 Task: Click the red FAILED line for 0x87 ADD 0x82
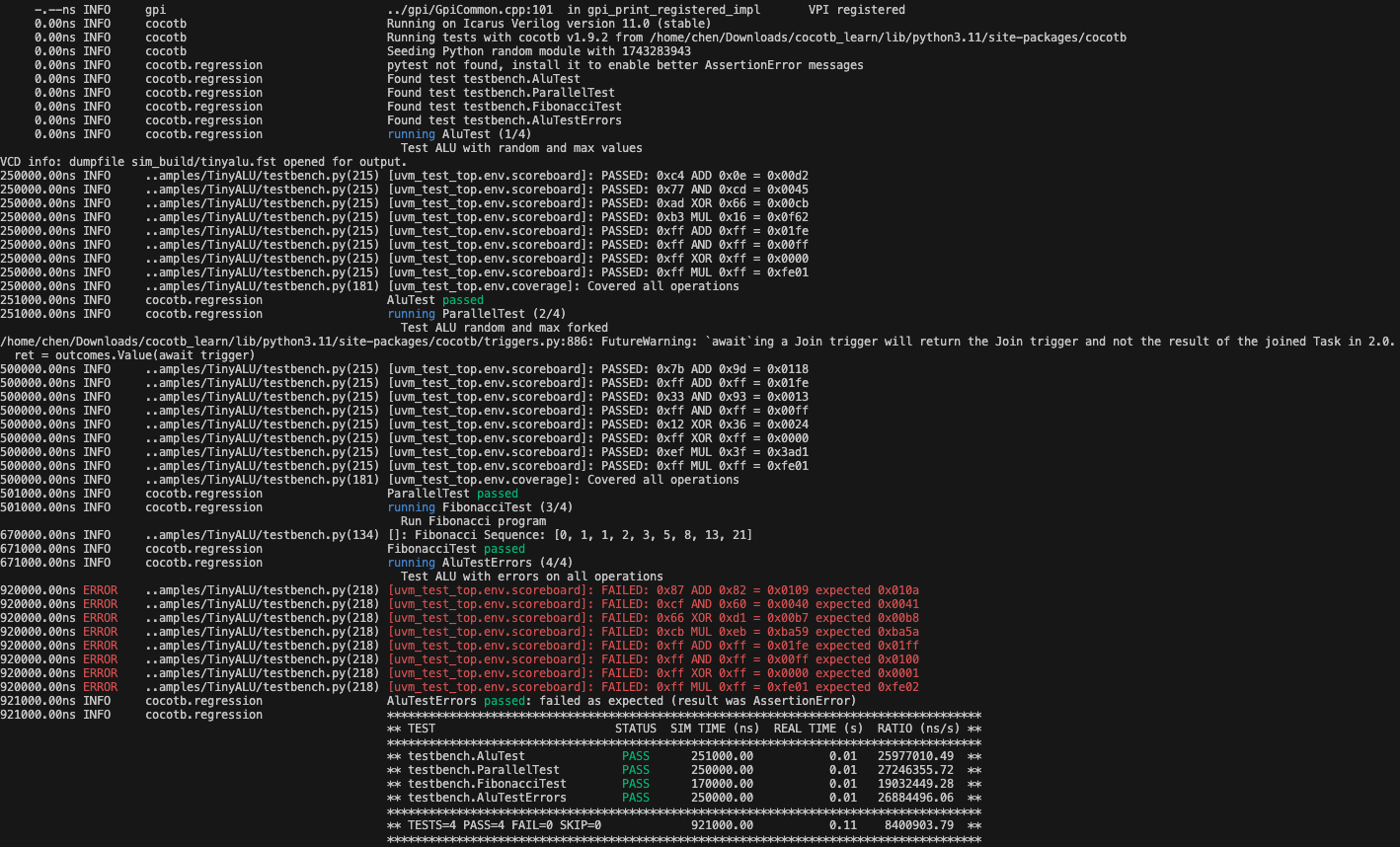click(653, 590)
